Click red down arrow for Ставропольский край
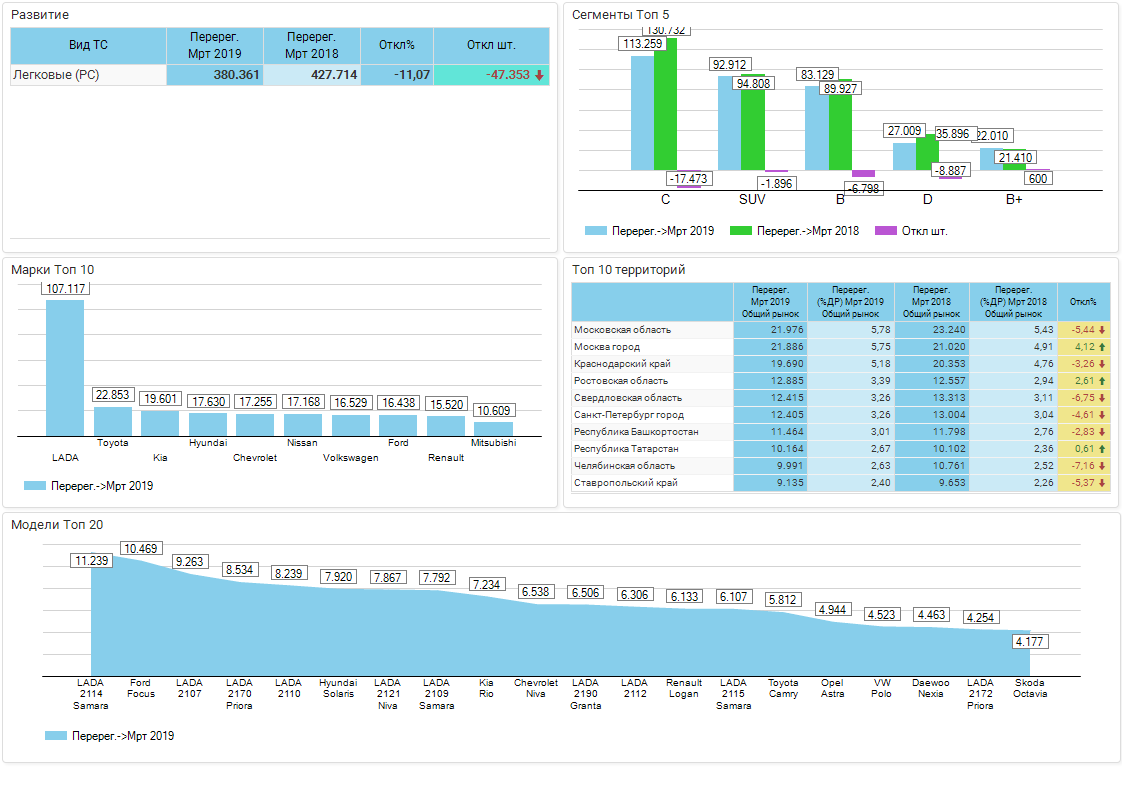 [1102, 483]
